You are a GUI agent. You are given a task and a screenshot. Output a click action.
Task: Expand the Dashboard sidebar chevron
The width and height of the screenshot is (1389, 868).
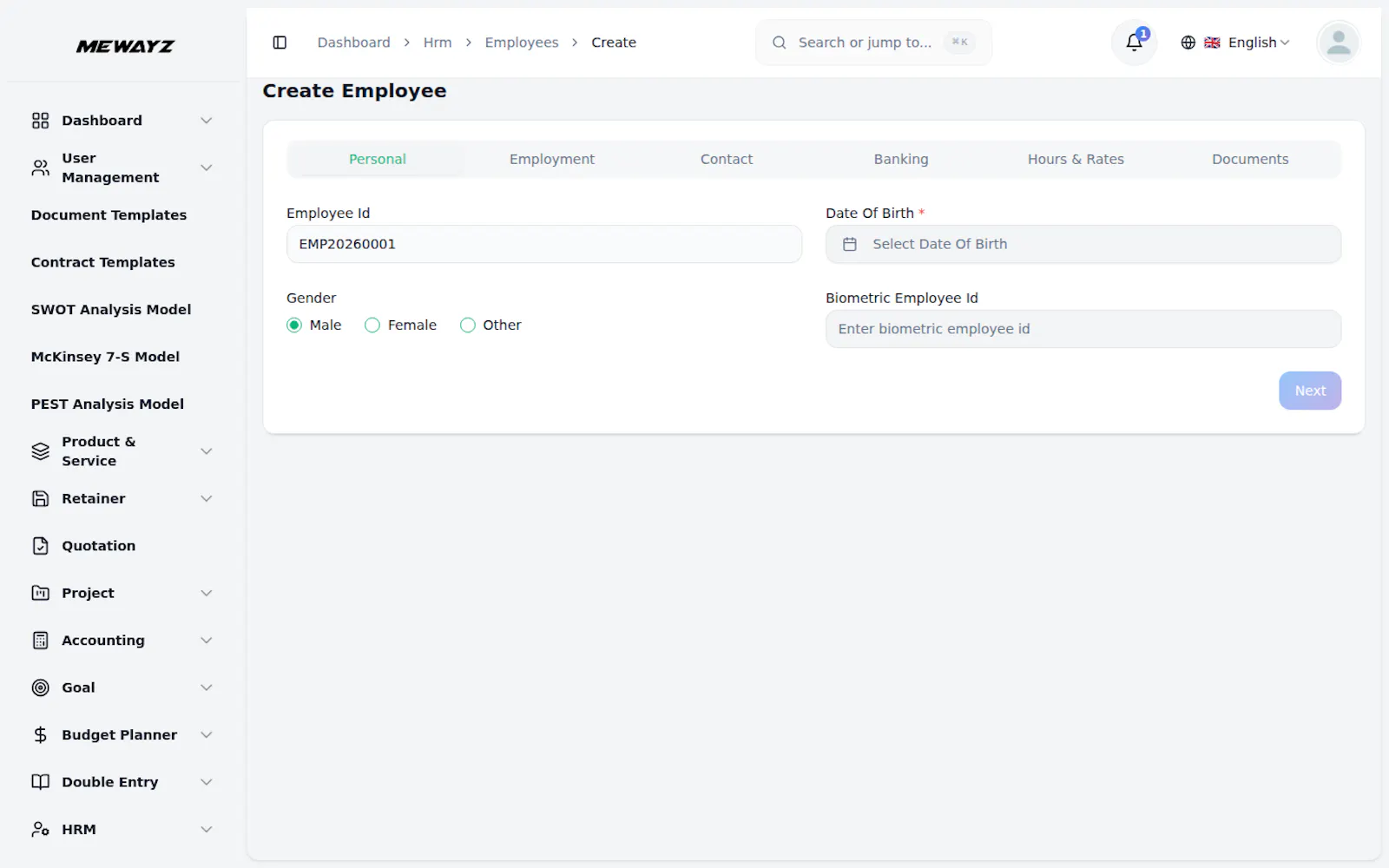pyautogui.click(x=207, y=121)
